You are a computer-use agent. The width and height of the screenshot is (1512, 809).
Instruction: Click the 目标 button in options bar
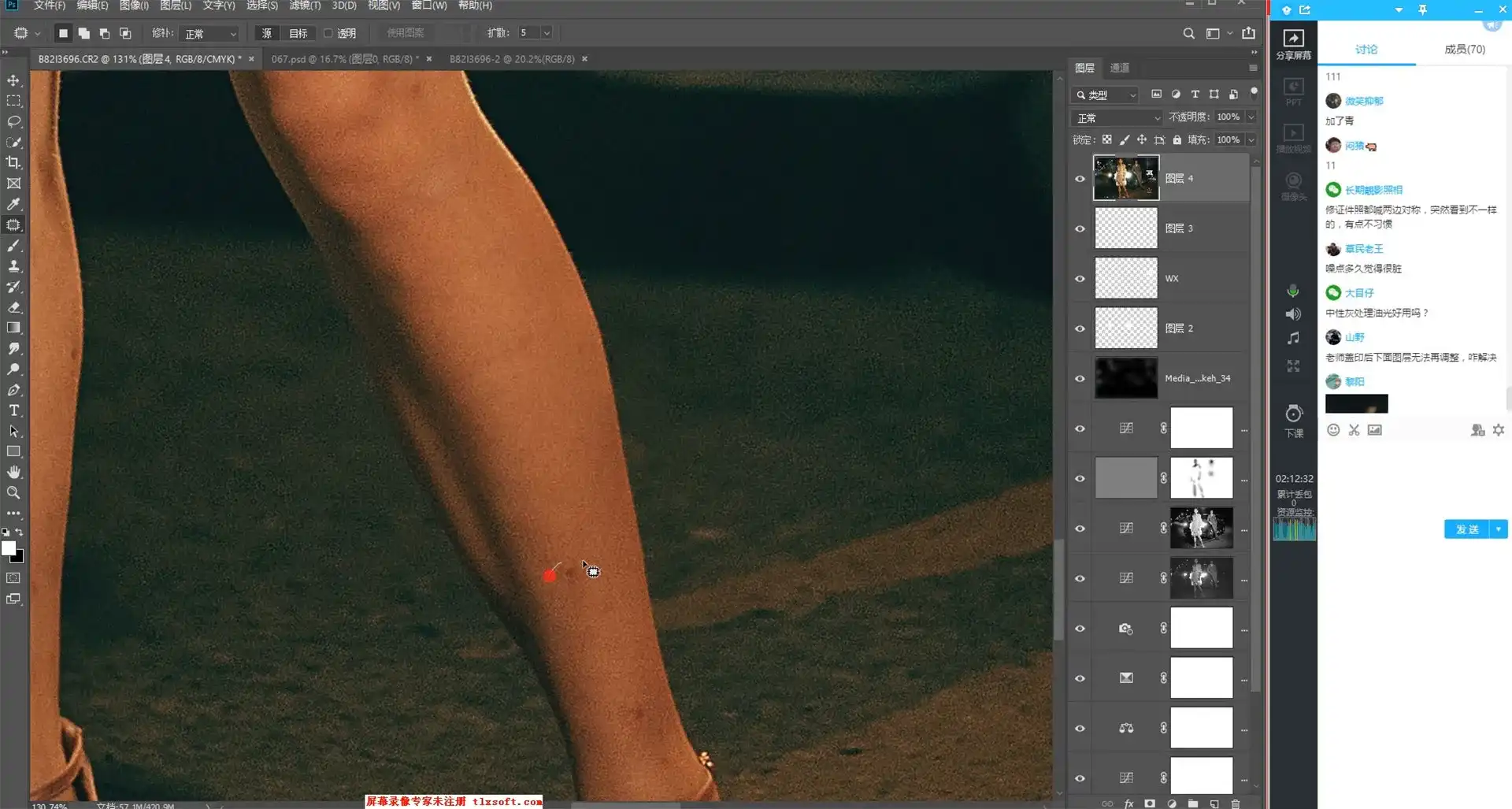point(298,33)
